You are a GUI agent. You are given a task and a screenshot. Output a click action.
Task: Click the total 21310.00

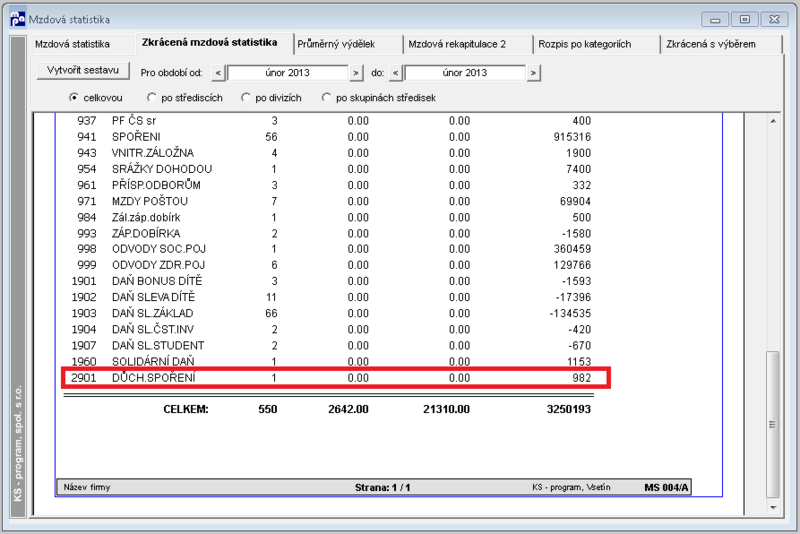coord(446,409)
